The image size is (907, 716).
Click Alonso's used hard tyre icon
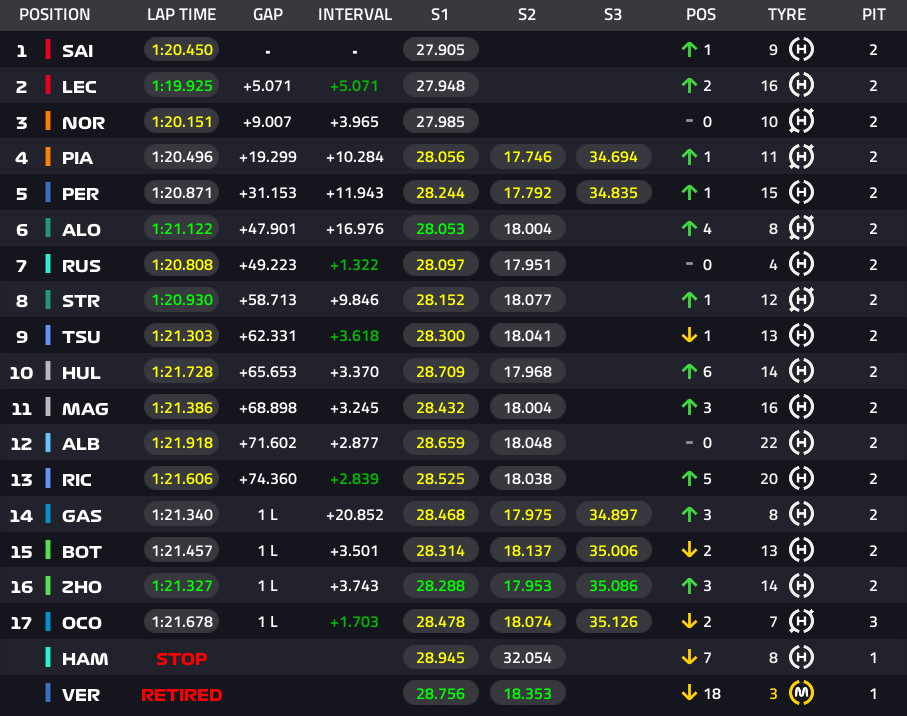pyautogui.click(x=801, y=228)
